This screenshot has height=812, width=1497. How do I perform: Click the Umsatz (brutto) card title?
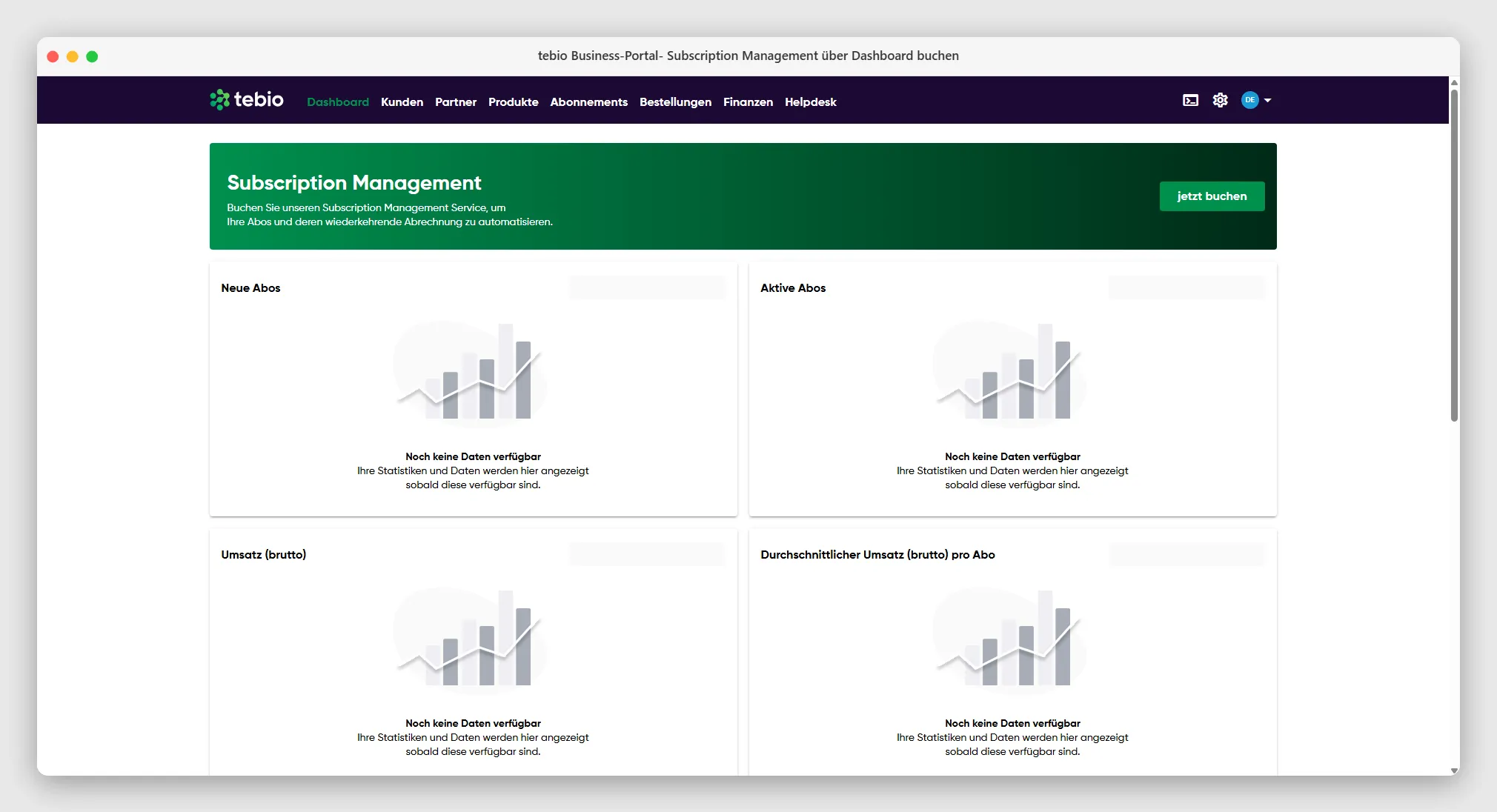(x=263, y=554)
